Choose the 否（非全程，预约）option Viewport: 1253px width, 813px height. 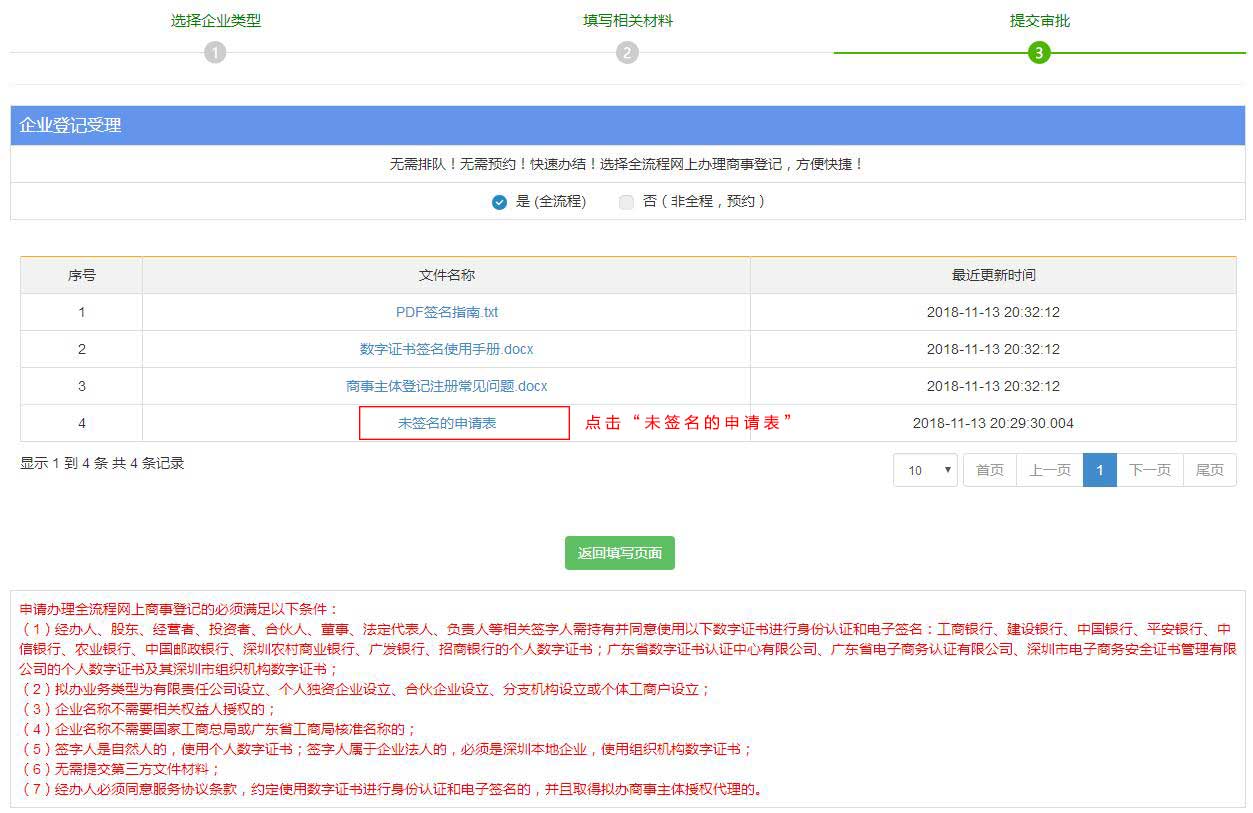click(626, 201)
